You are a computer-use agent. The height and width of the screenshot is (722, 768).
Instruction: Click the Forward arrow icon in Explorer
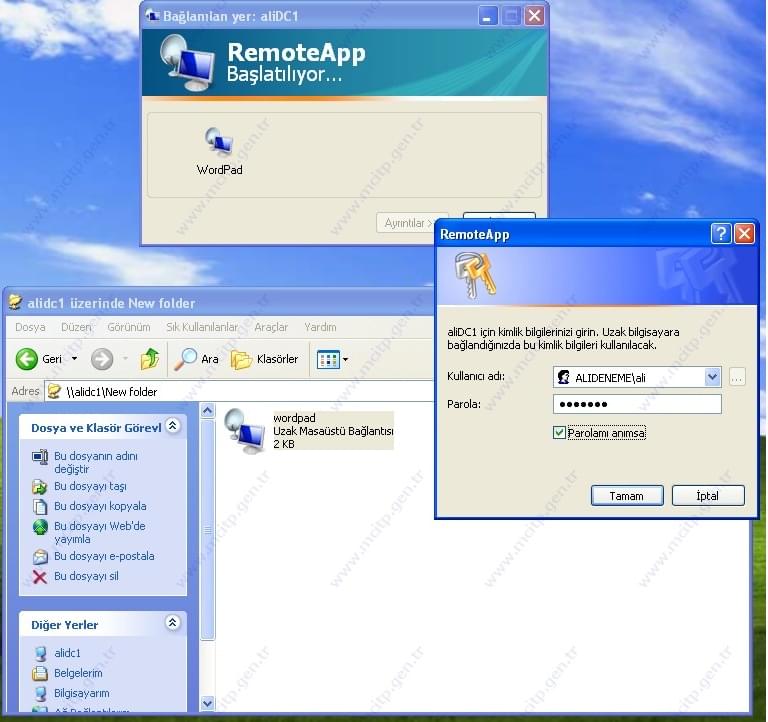pos(102,359)
